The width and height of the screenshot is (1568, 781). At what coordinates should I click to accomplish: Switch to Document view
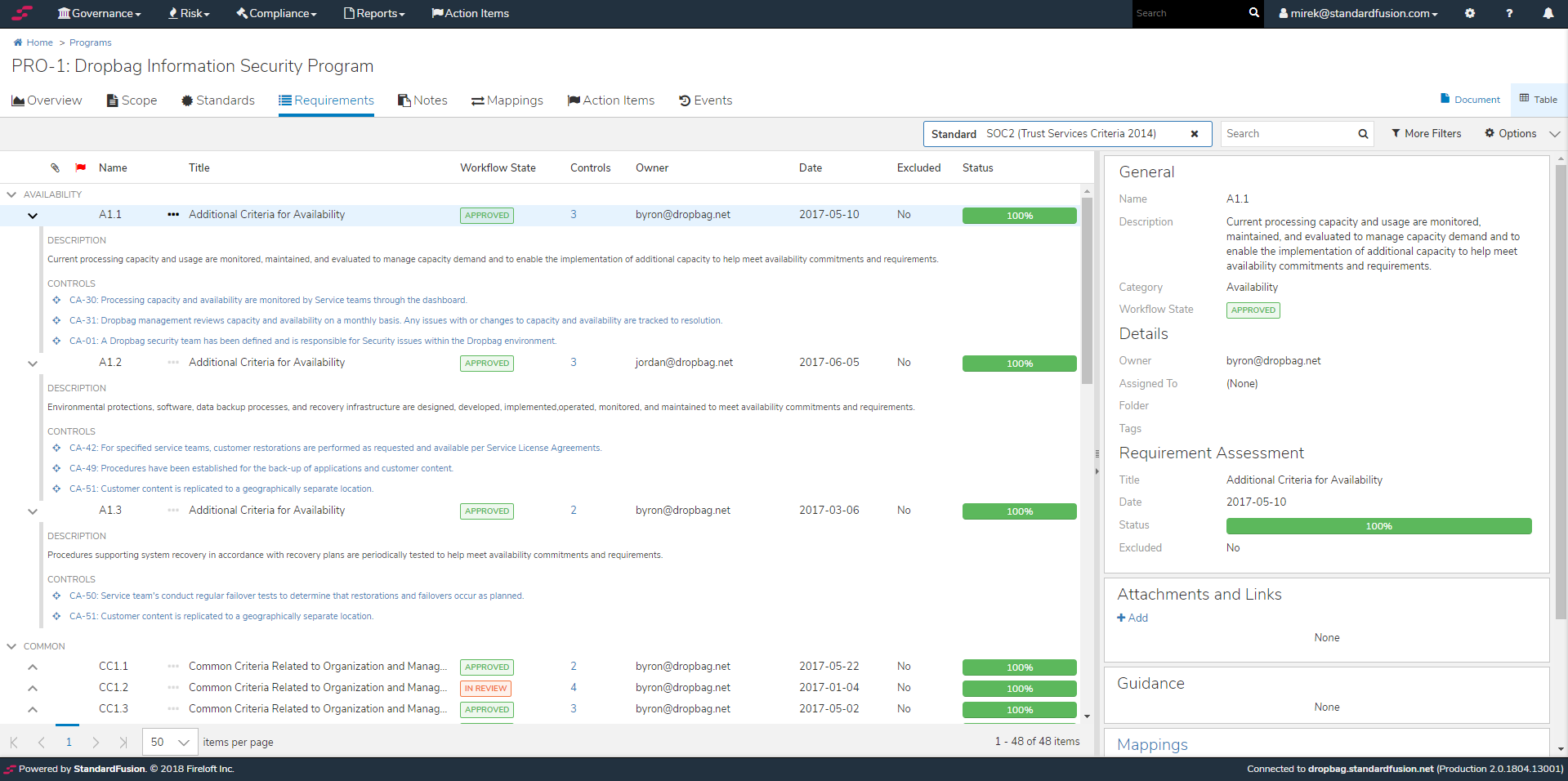(1470, 100)
